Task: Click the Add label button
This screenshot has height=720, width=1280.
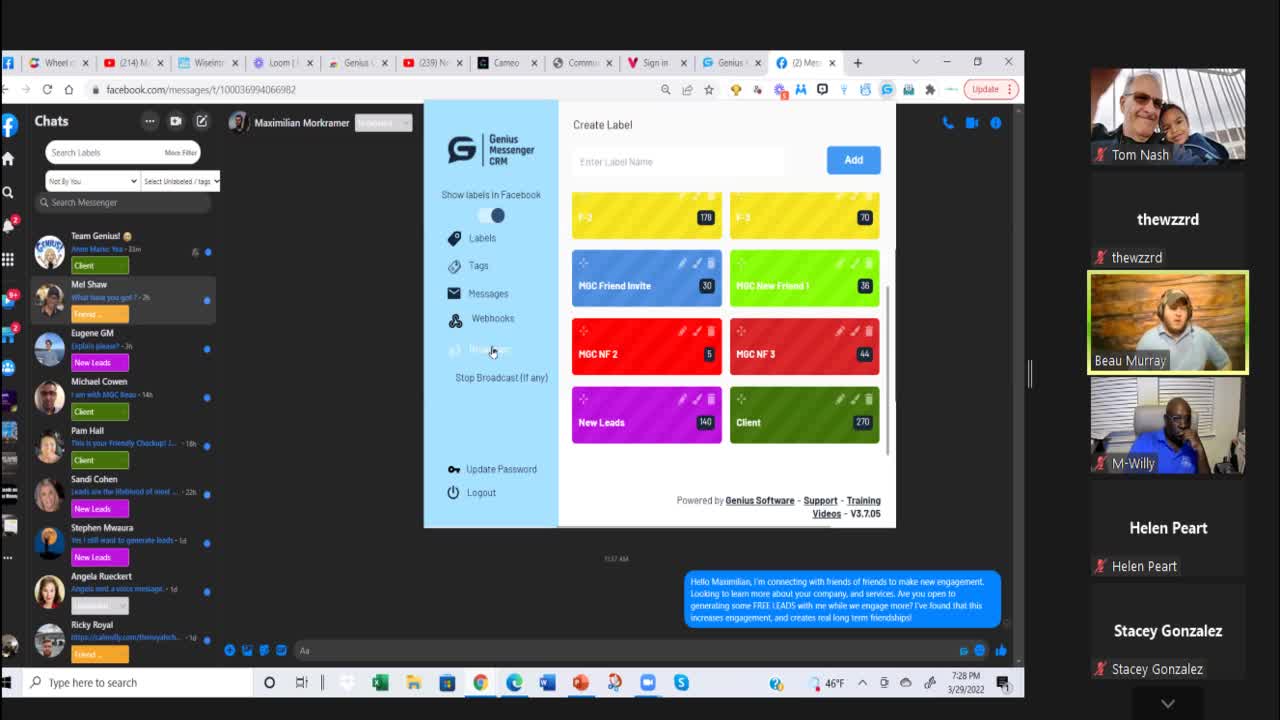Action: [x=853, y=160]
